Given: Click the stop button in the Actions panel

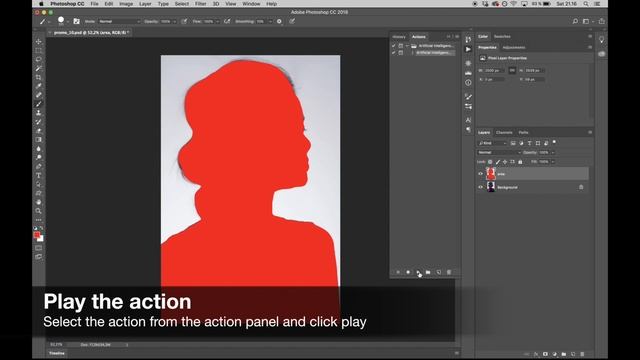Looking at the screenshot, I should click(398, 272).
